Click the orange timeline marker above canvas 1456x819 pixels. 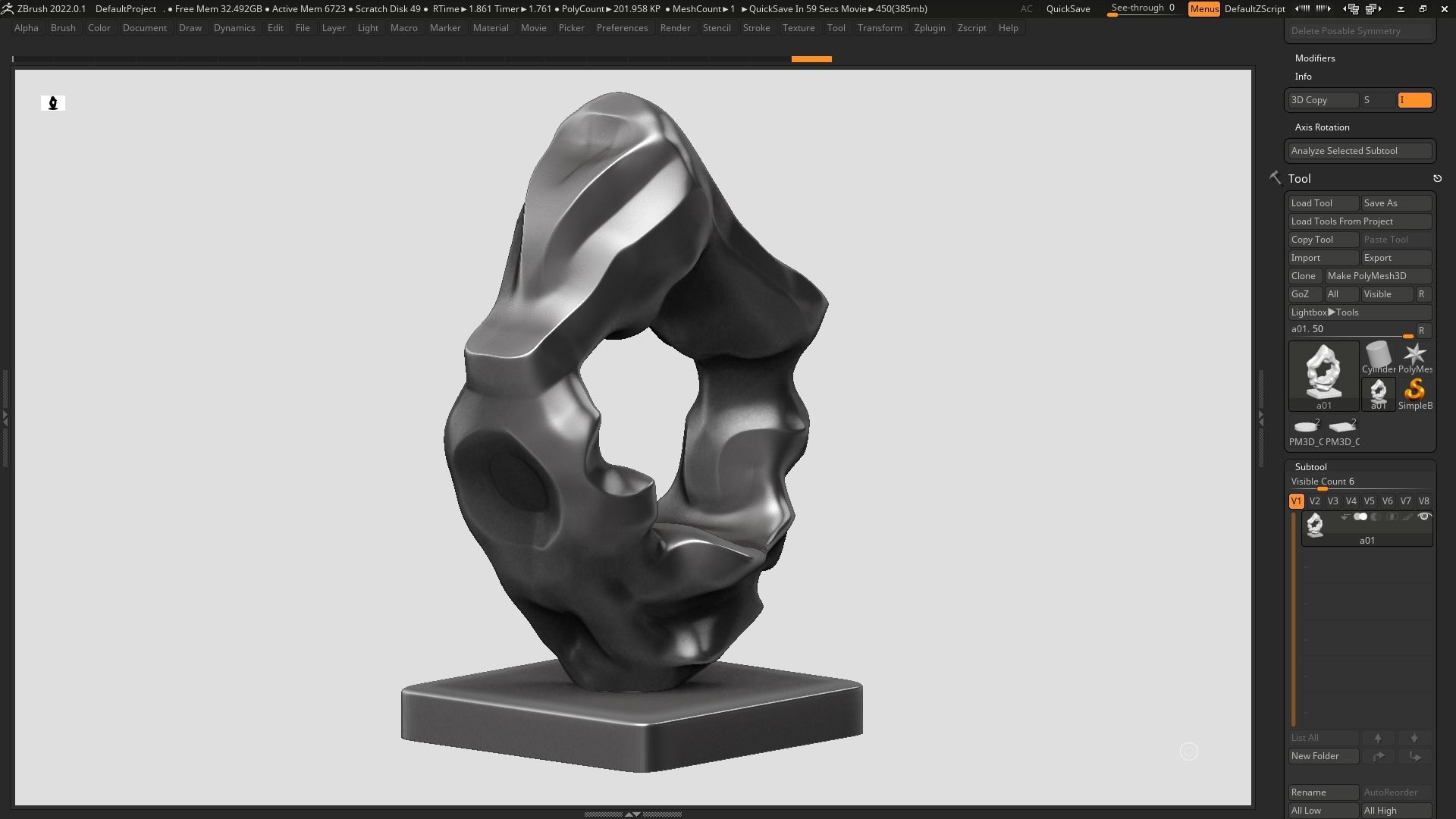pos(811,59)
